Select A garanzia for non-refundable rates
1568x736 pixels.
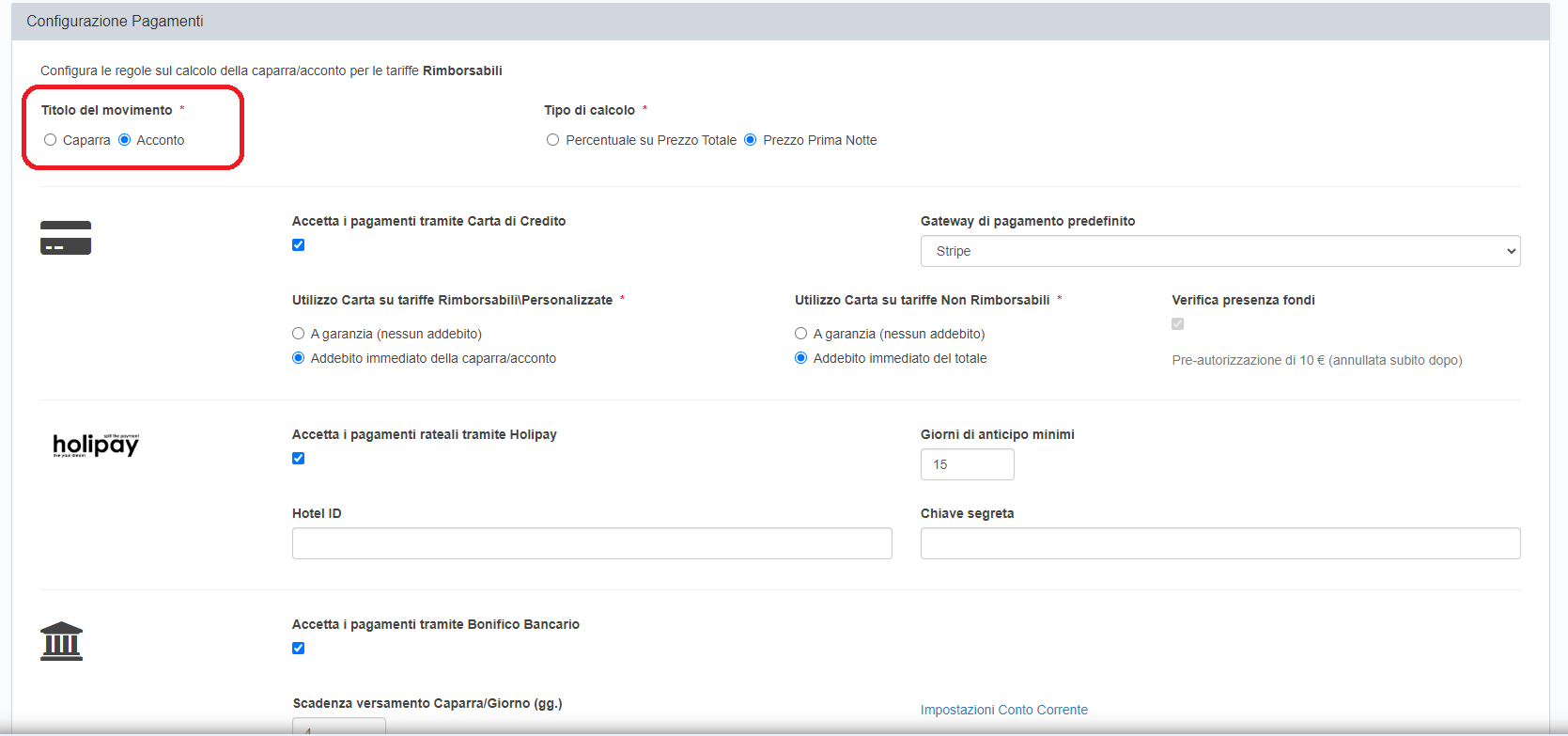pos(801,334)
